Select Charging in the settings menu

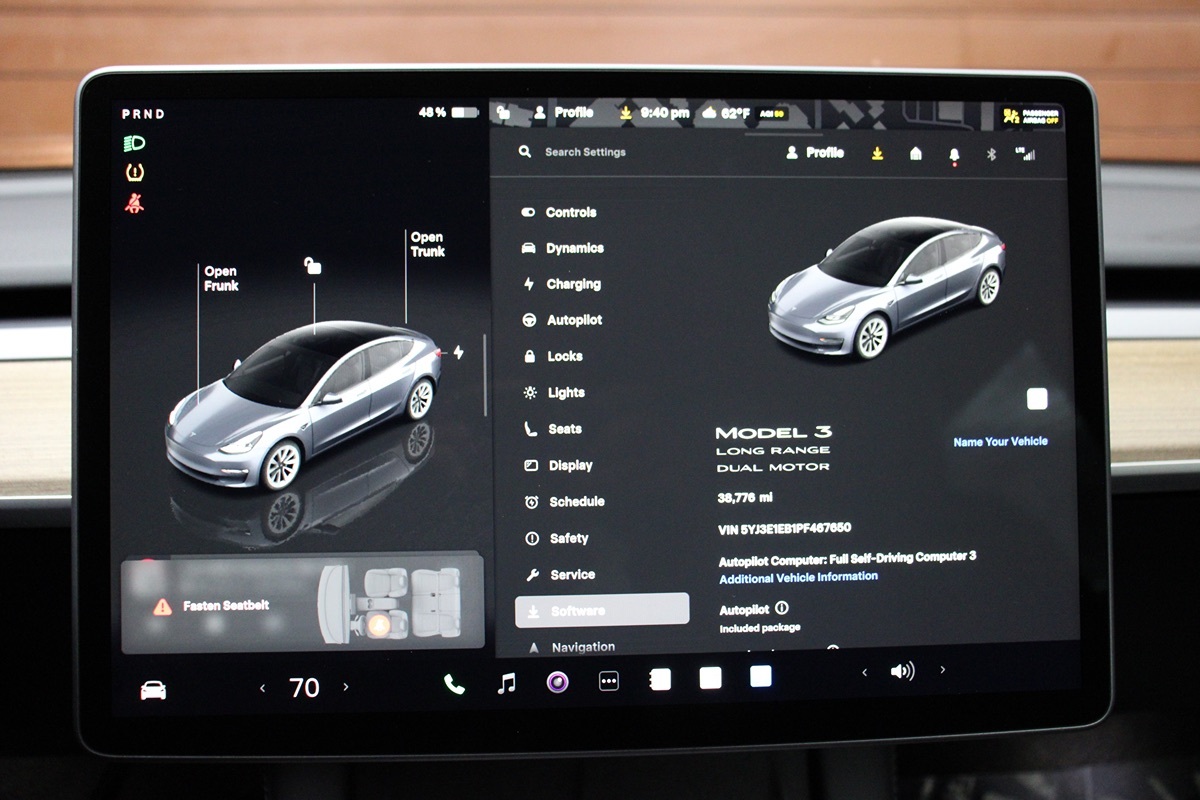(x=573, y=284)
